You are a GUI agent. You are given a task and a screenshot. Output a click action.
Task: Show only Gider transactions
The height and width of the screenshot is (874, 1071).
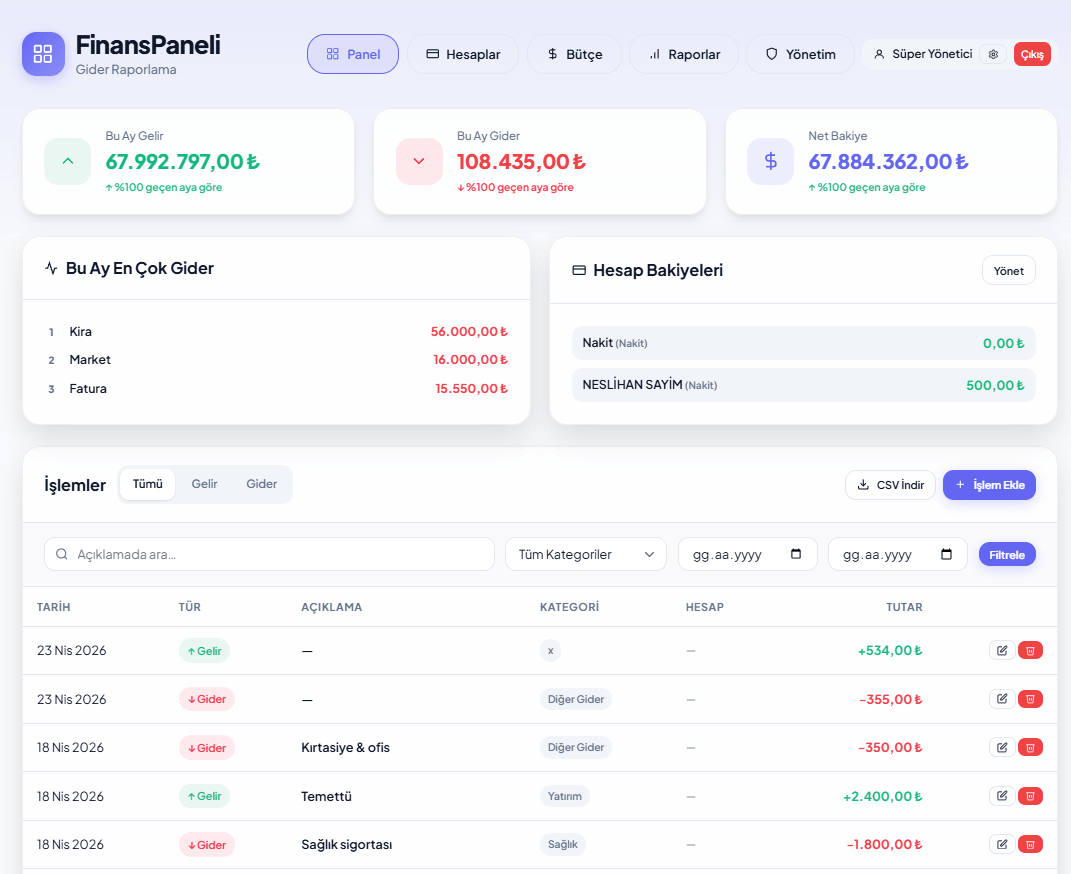pos(262,484)
